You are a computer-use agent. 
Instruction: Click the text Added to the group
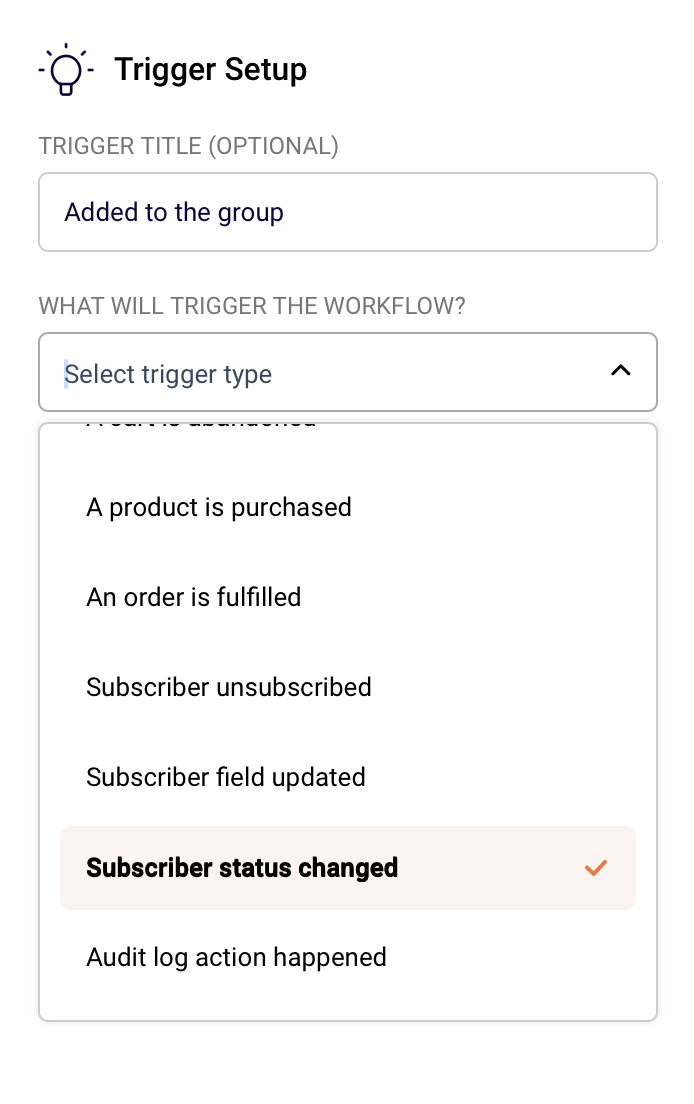[x=173, y=212]
